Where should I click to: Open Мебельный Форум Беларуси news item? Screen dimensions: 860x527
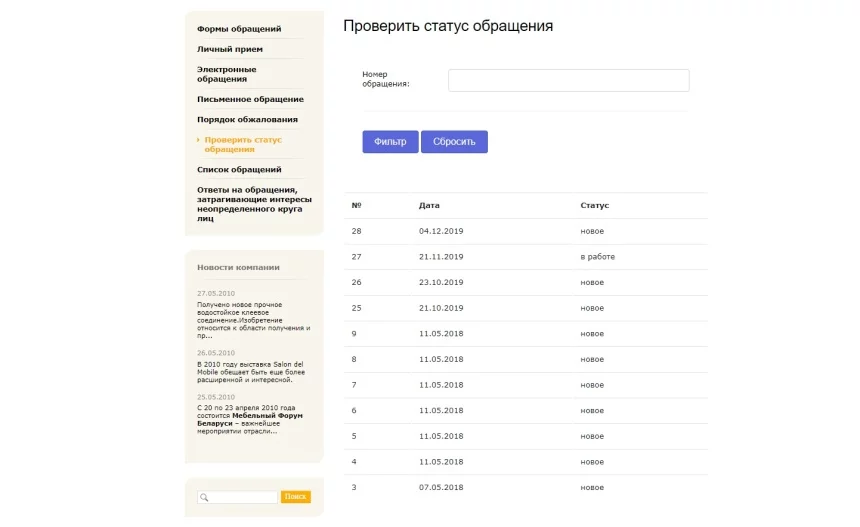click(250, 419)
